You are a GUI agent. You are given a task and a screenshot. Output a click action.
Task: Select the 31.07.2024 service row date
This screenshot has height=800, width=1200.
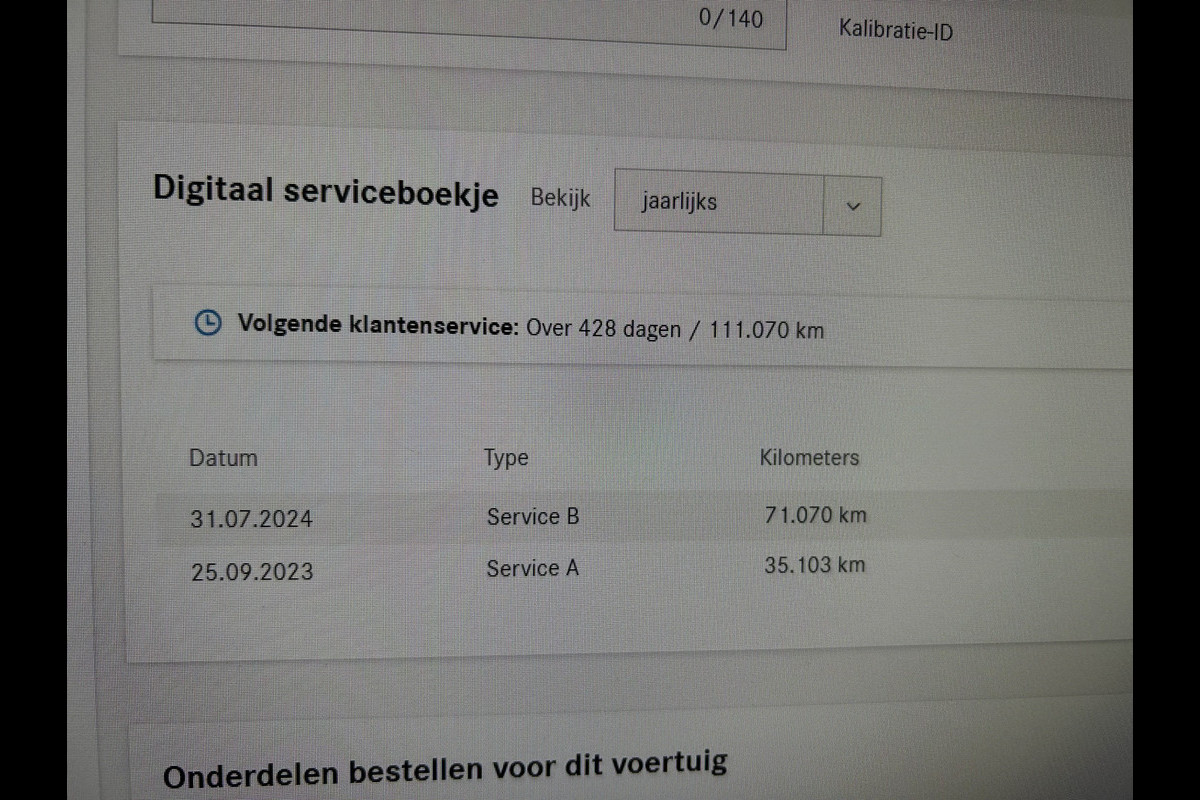(251, 519)
